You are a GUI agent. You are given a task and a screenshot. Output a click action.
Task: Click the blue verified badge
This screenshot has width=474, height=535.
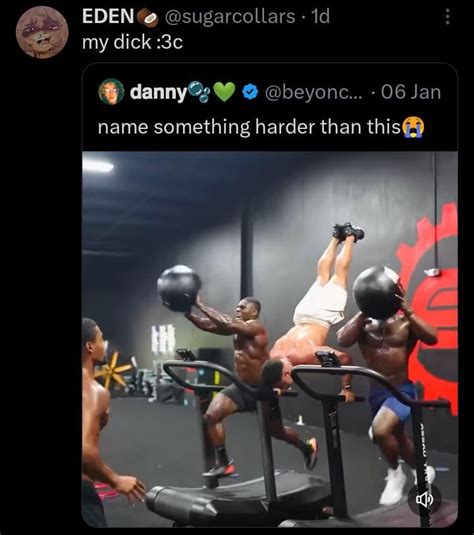[x=250, y=92]
